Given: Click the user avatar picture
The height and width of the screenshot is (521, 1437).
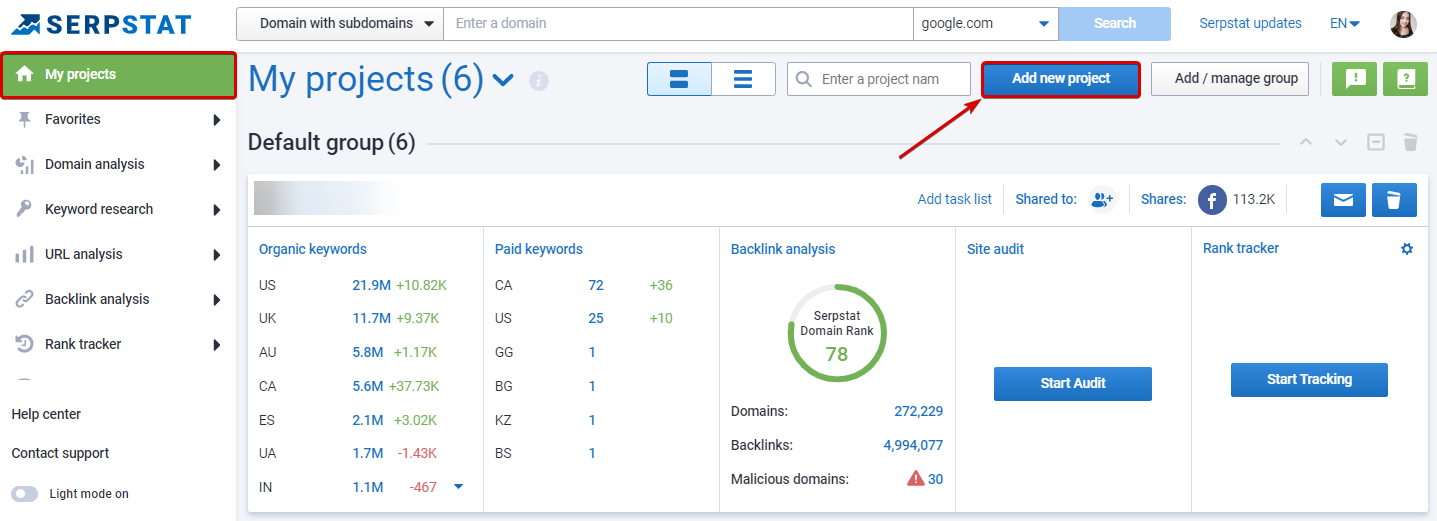Looking at the screenshot, I should [x=1403, y=24].
